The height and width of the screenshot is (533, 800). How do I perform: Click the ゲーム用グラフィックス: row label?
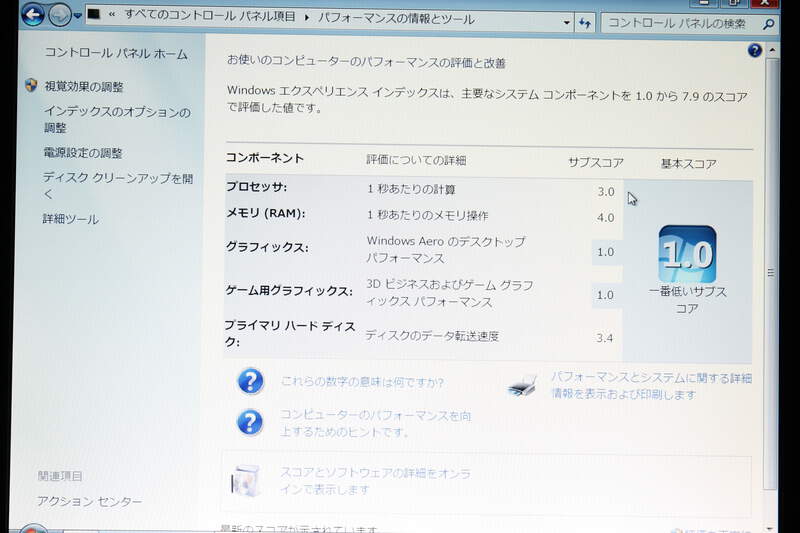289,291
